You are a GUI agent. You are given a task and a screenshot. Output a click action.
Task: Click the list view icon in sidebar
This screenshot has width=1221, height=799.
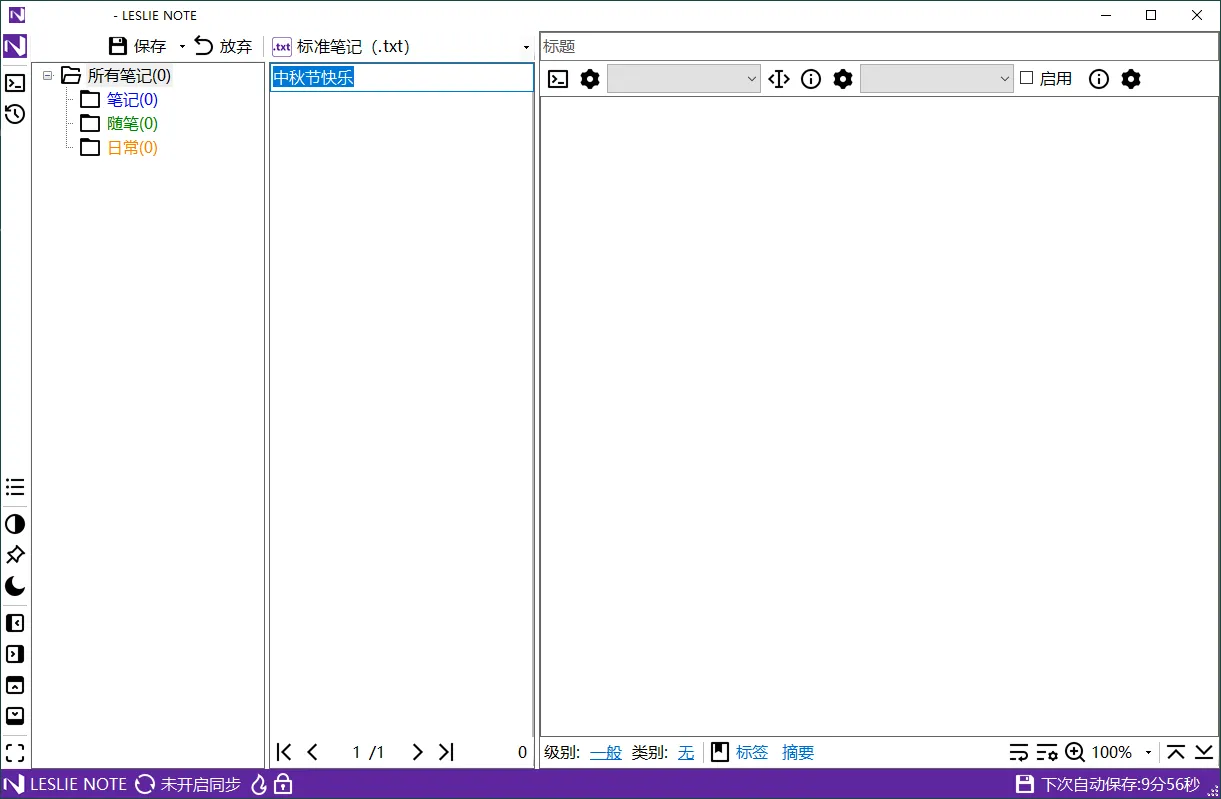coord(15,487)
